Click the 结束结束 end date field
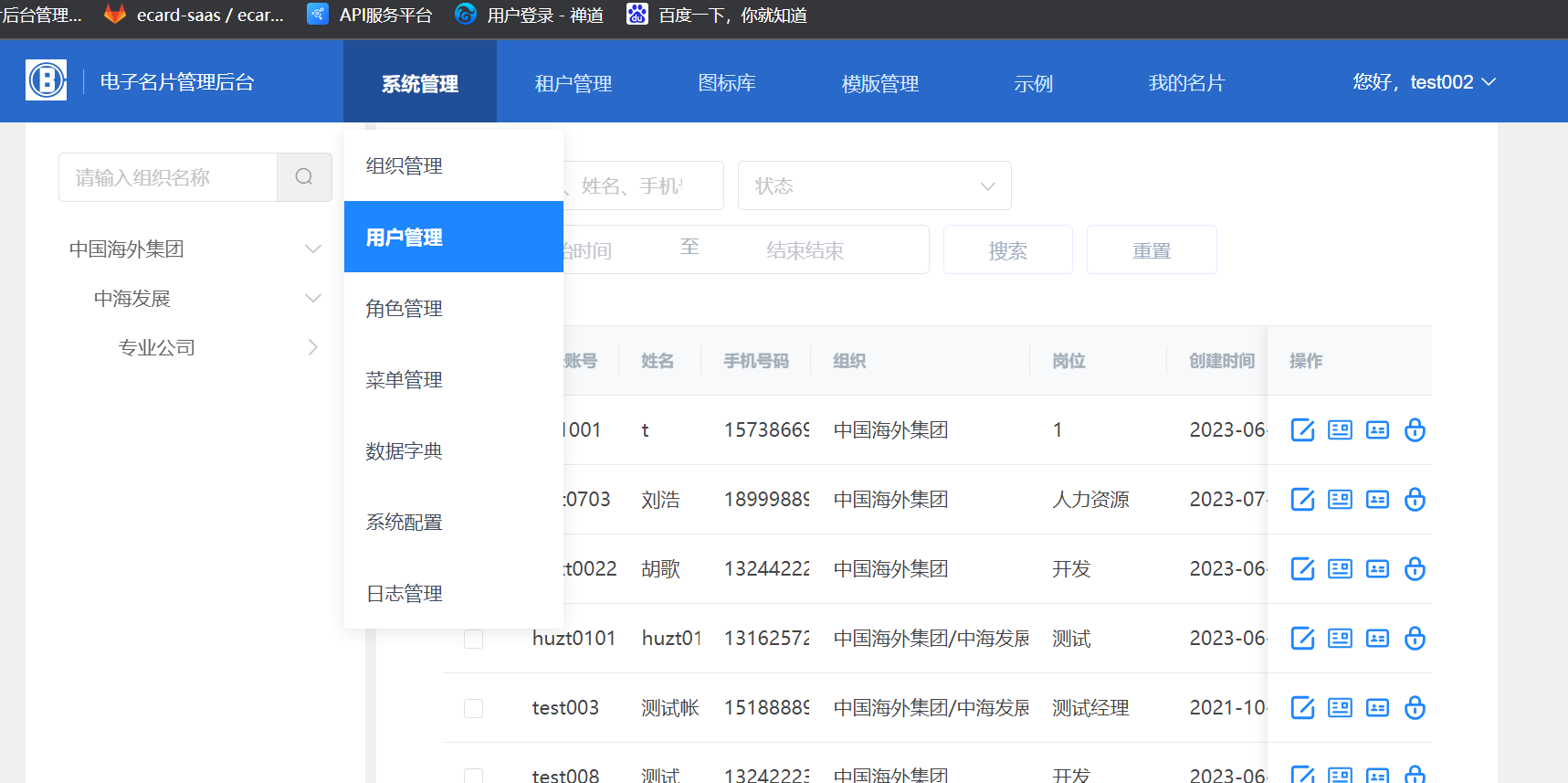The height and width of the screenshot is (783, 1568). point(805,249)
